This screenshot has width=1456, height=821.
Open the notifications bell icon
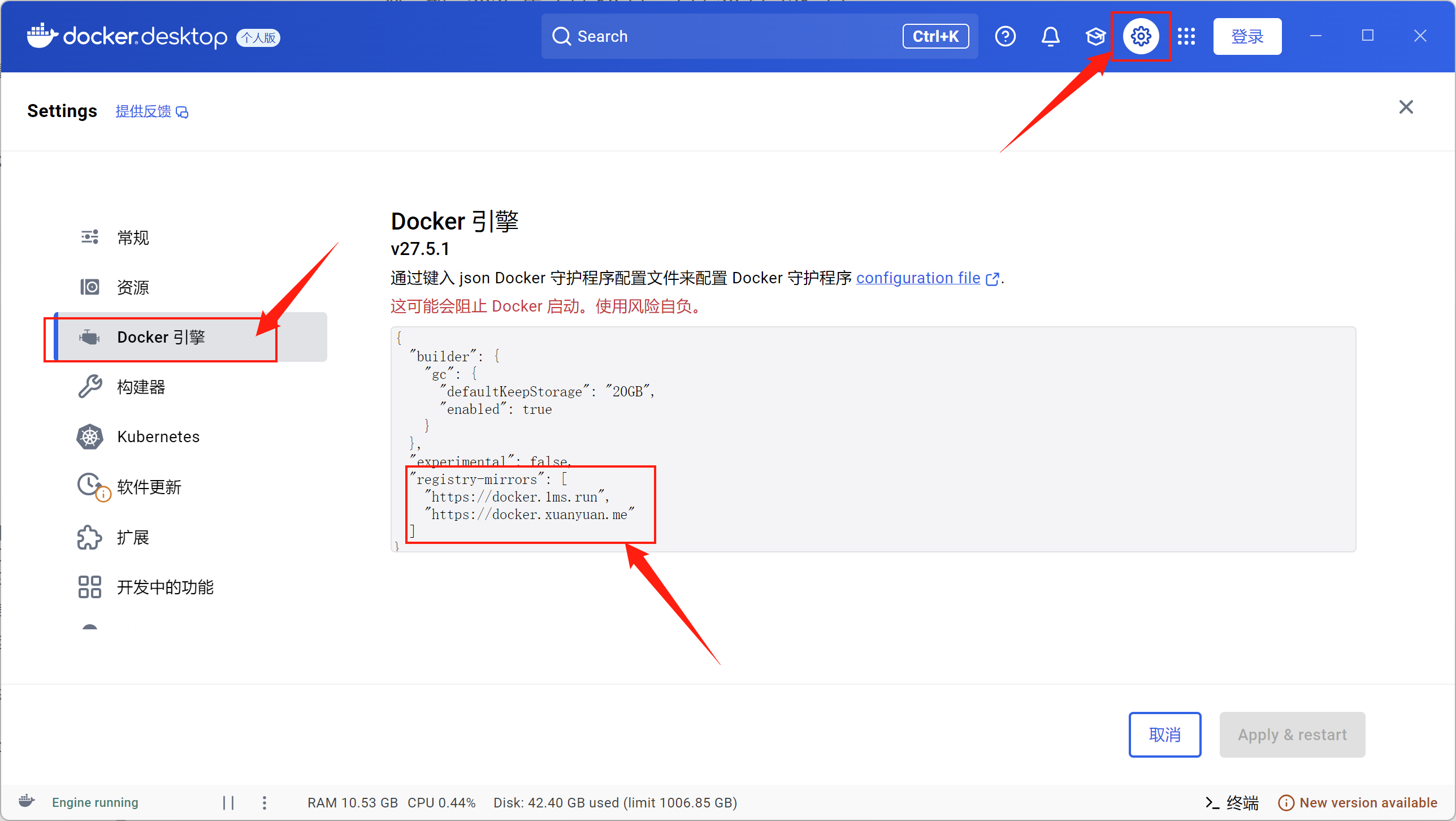click(1050, 37)
